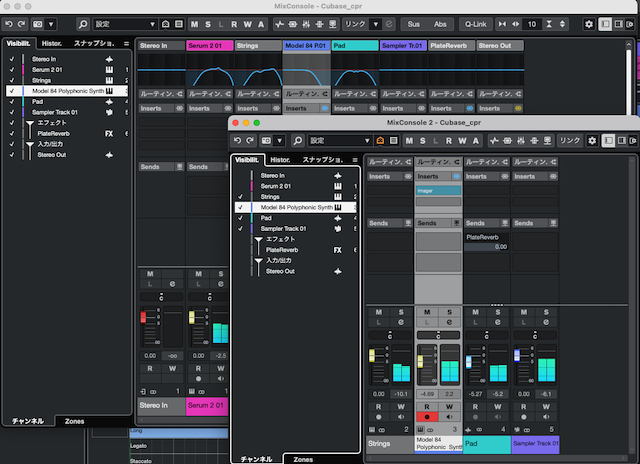Click undo arrow in the main MixConsole toolbar
640x464 pixels.
click(9, 23)
